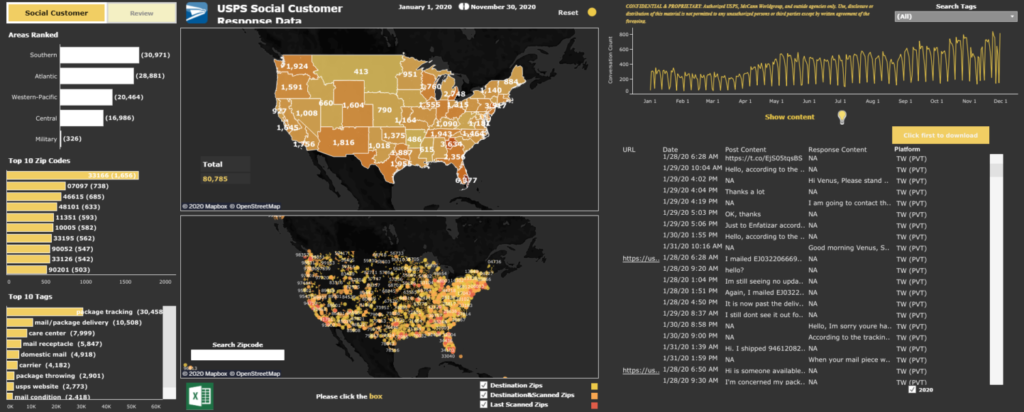1024x412 pixels.
Task: Click the yellow Destination Zips legend swatch
Action: tap(594, 386)
